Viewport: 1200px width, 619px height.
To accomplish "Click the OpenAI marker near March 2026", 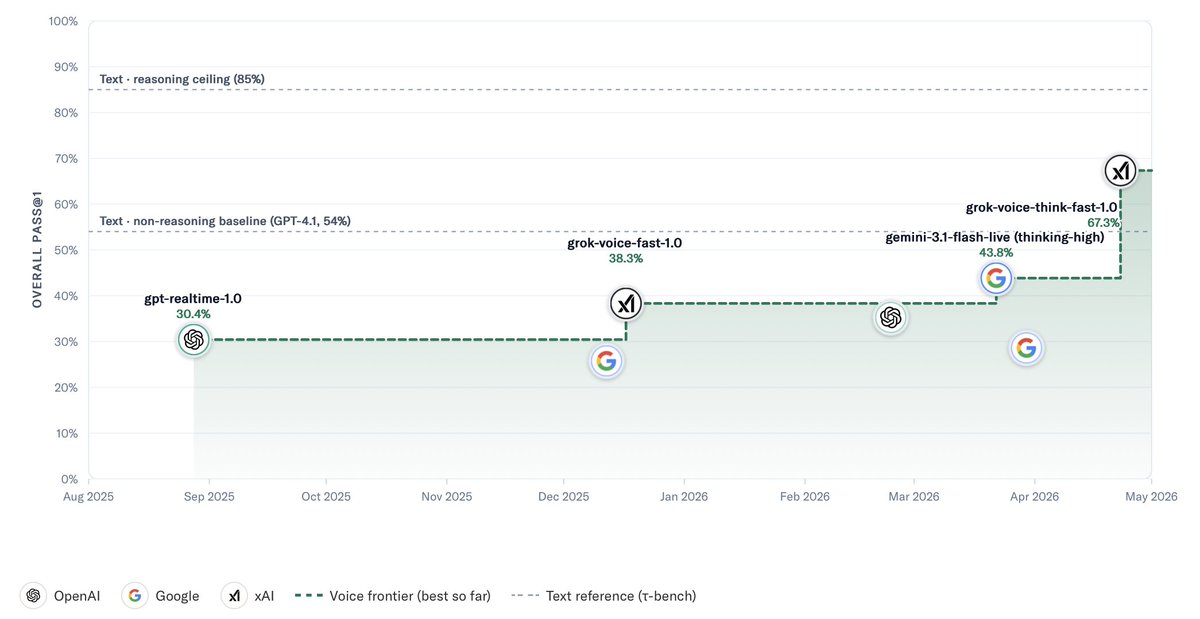I will (x=890, y=318).
